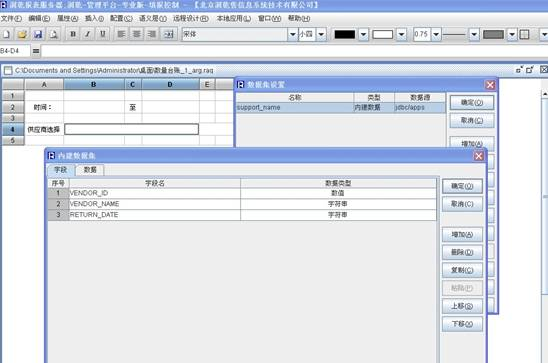
Task: Open the 文件(F) menu
Action: click(x=11, y=18)
